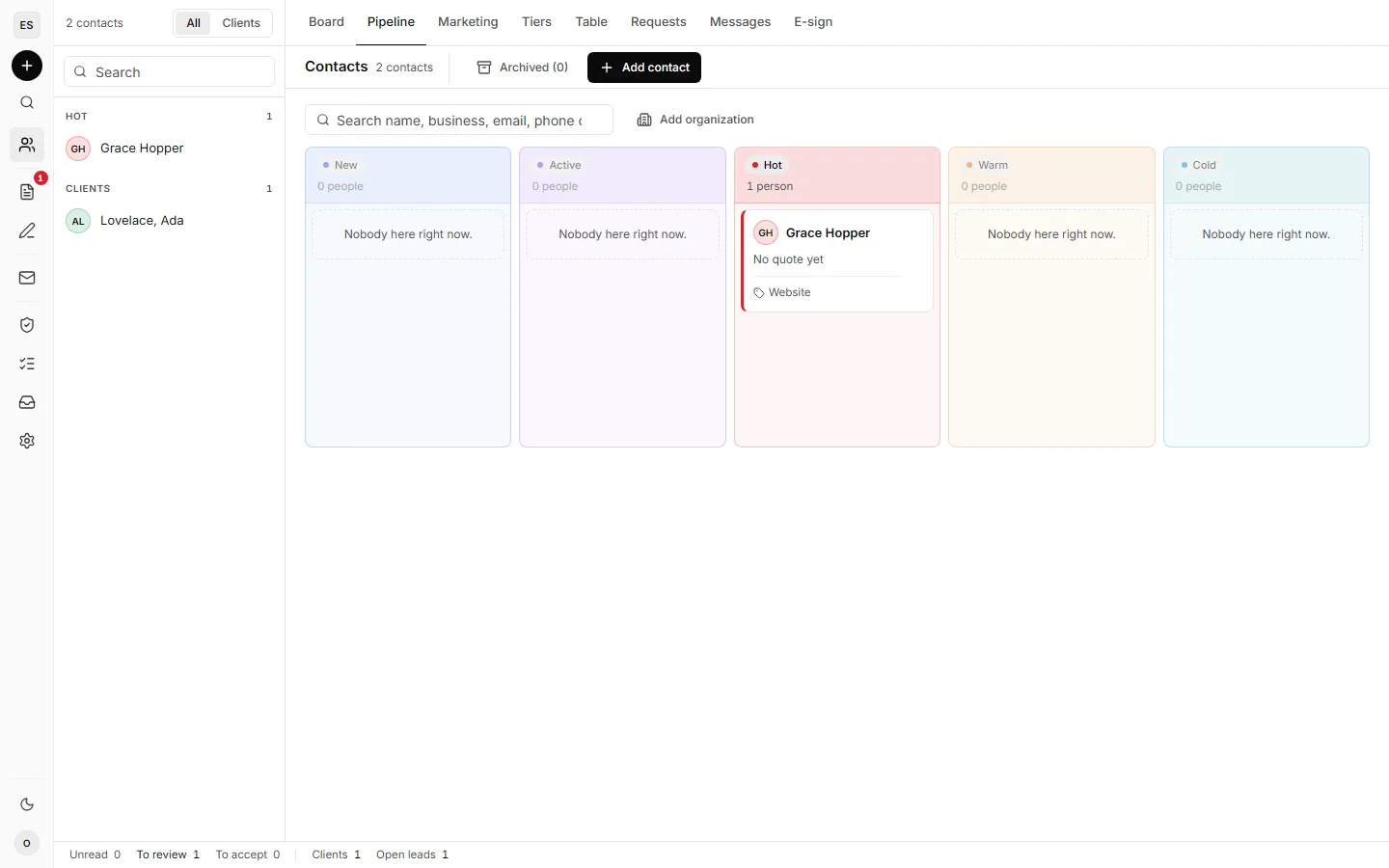1389x868 pixels.
Task: Toggle dark mode with the moon icon
Action: coord(27,804)
